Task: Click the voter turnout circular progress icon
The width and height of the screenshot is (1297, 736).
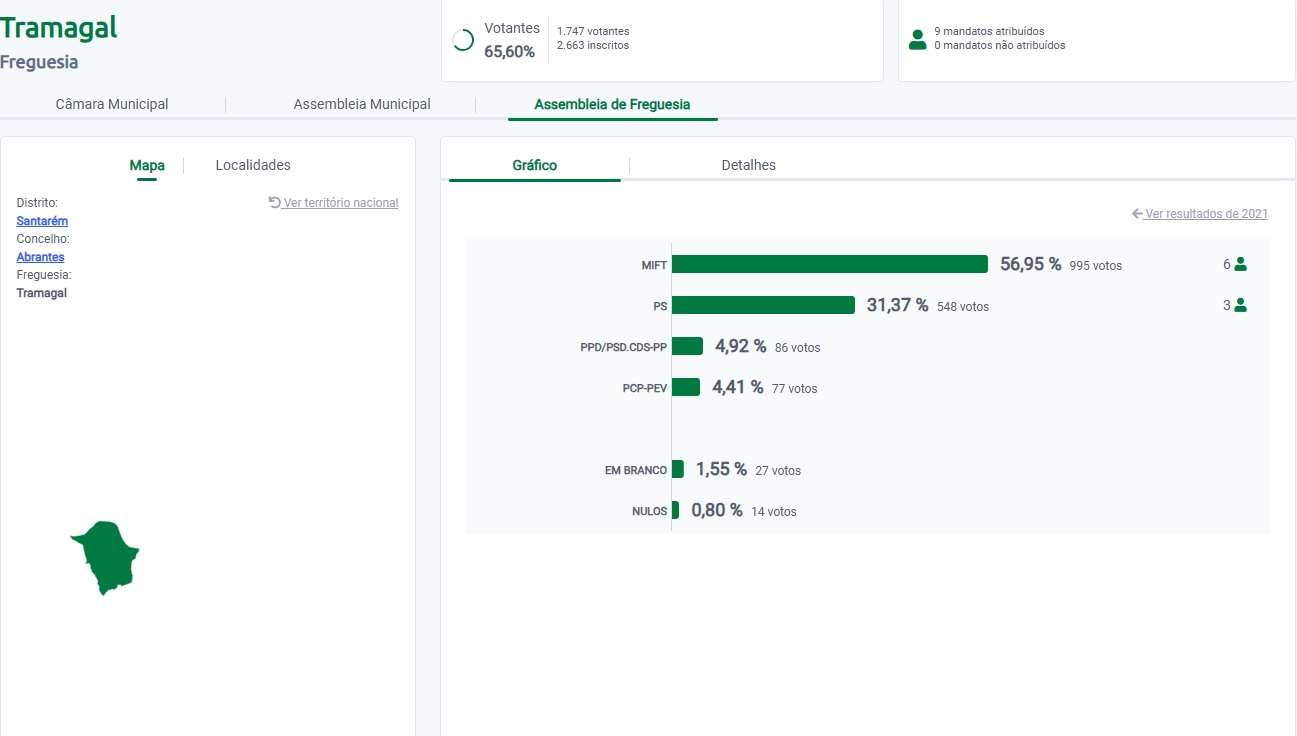Action: point(463,40)
